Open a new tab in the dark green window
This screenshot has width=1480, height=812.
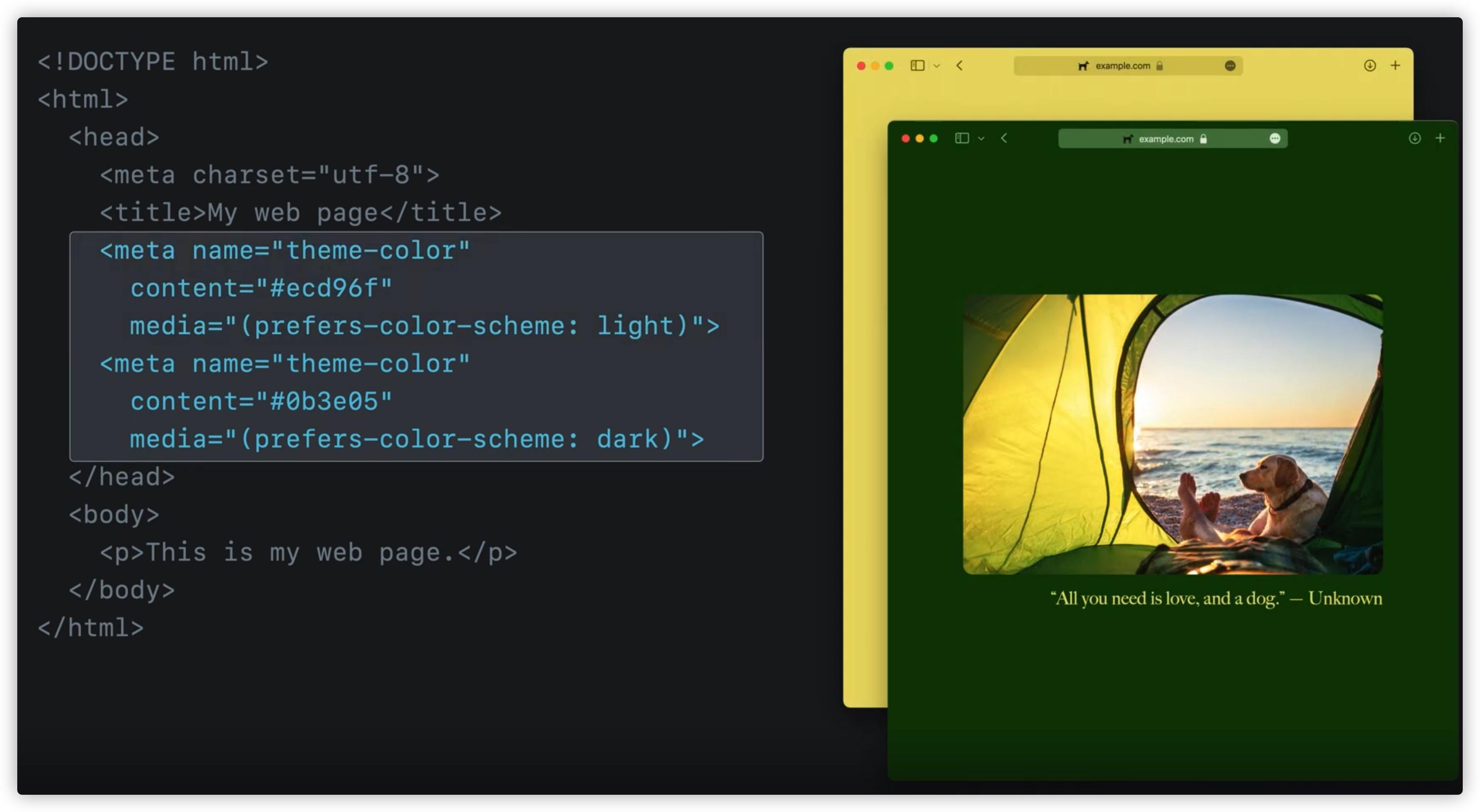coord(1440,139)
